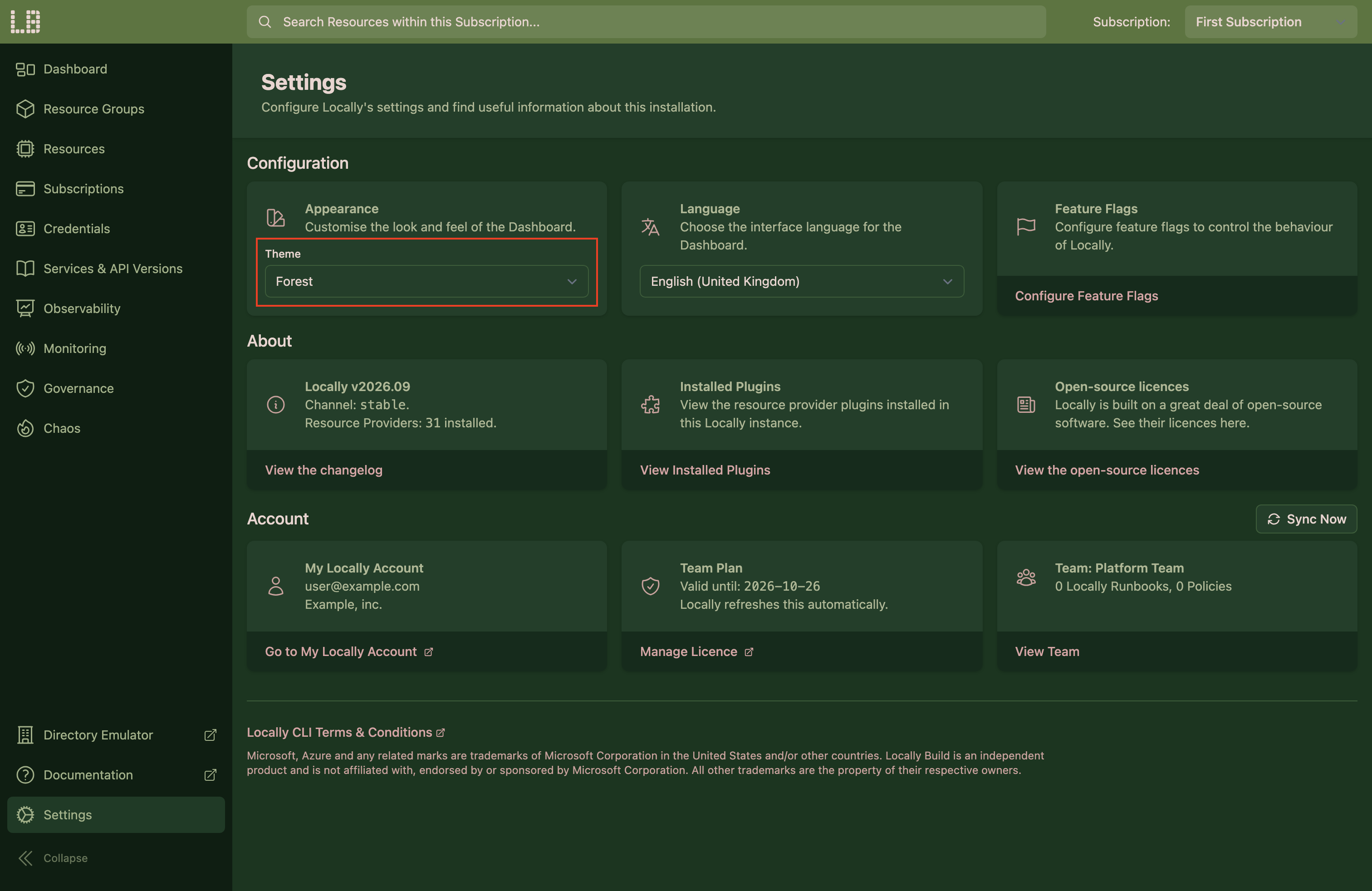Viewport: 1372px width, 891px height.
Task: Click the external link icon beside Directory Emulator
Action: click(x=211, y=735)
